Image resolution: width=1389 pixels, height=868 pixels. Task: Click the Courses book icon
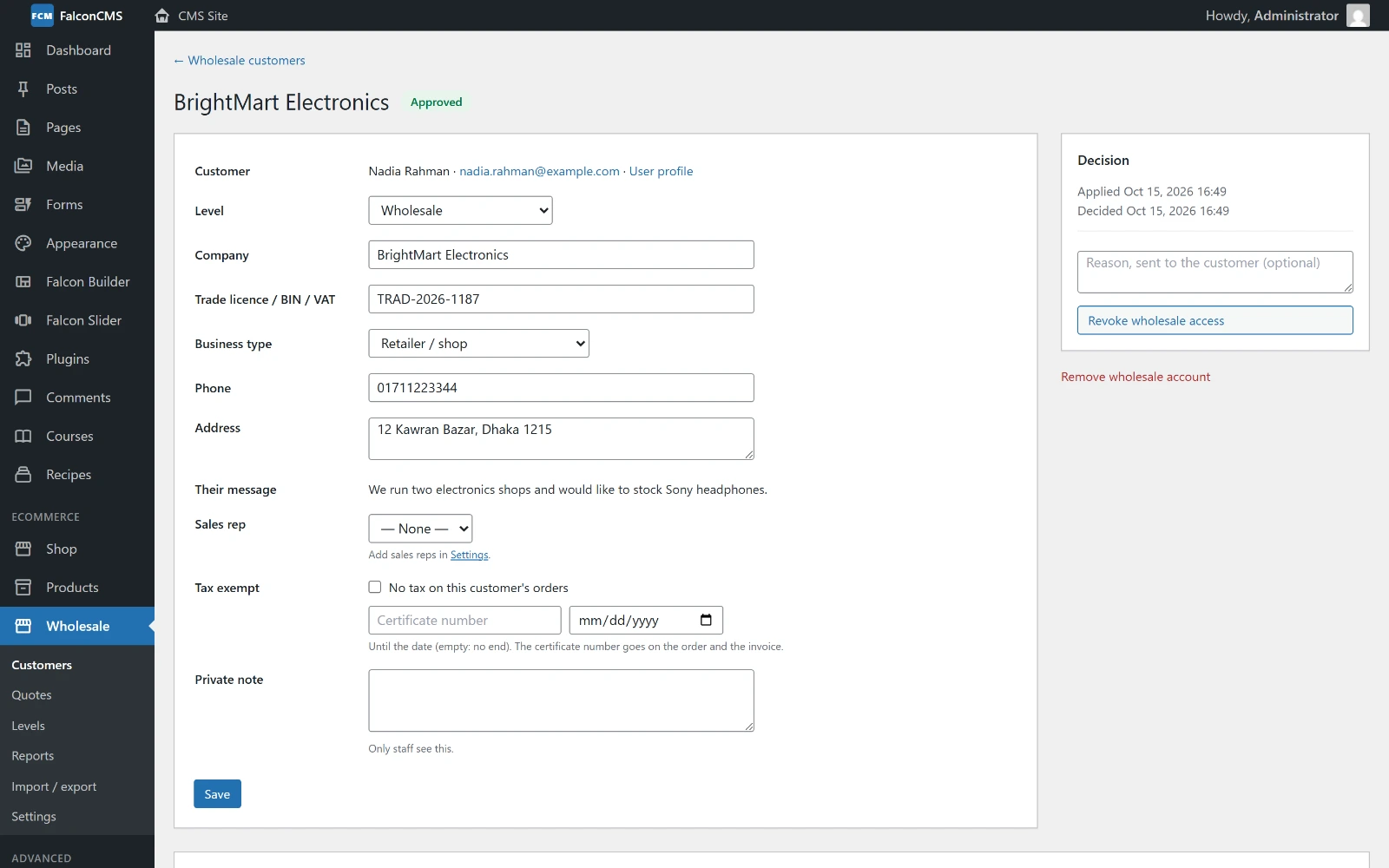click(x=23, y=437)
